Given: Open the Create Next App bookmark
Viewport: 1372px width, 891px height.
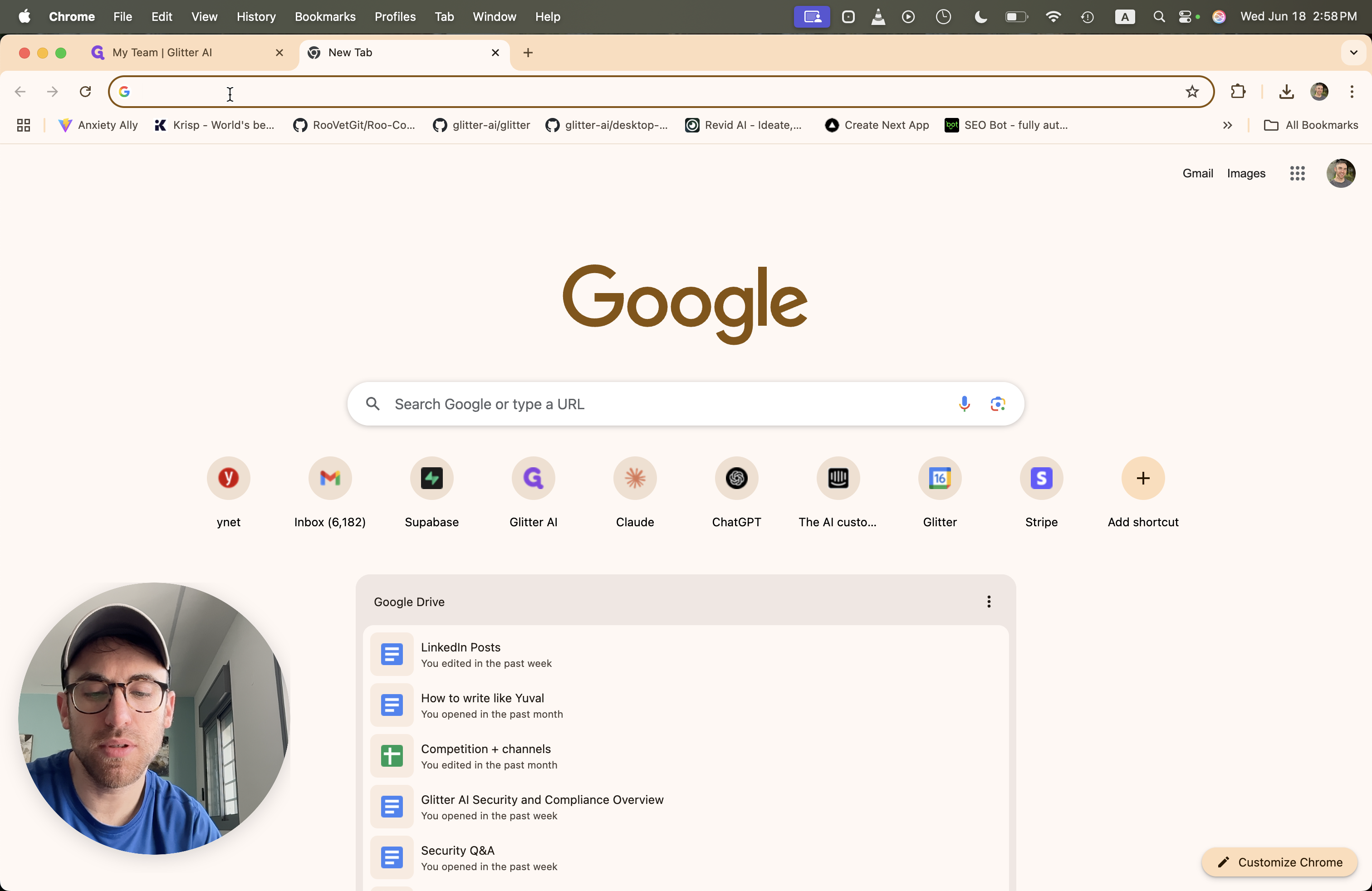Looking at the screenshot, I should pyautogui.click(x=877, y=125).
